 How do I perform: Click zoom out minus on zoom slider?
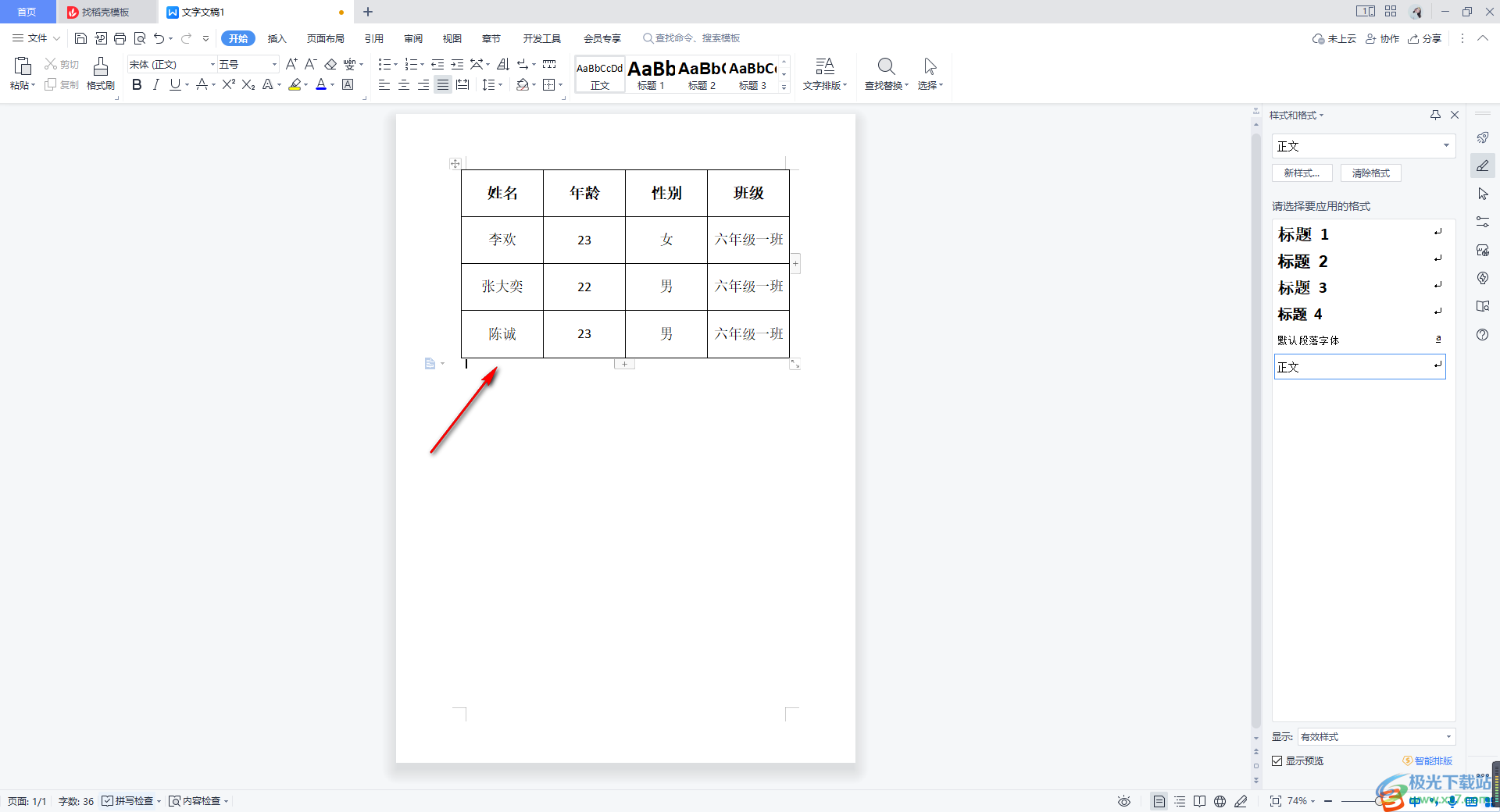(1328, 801)
